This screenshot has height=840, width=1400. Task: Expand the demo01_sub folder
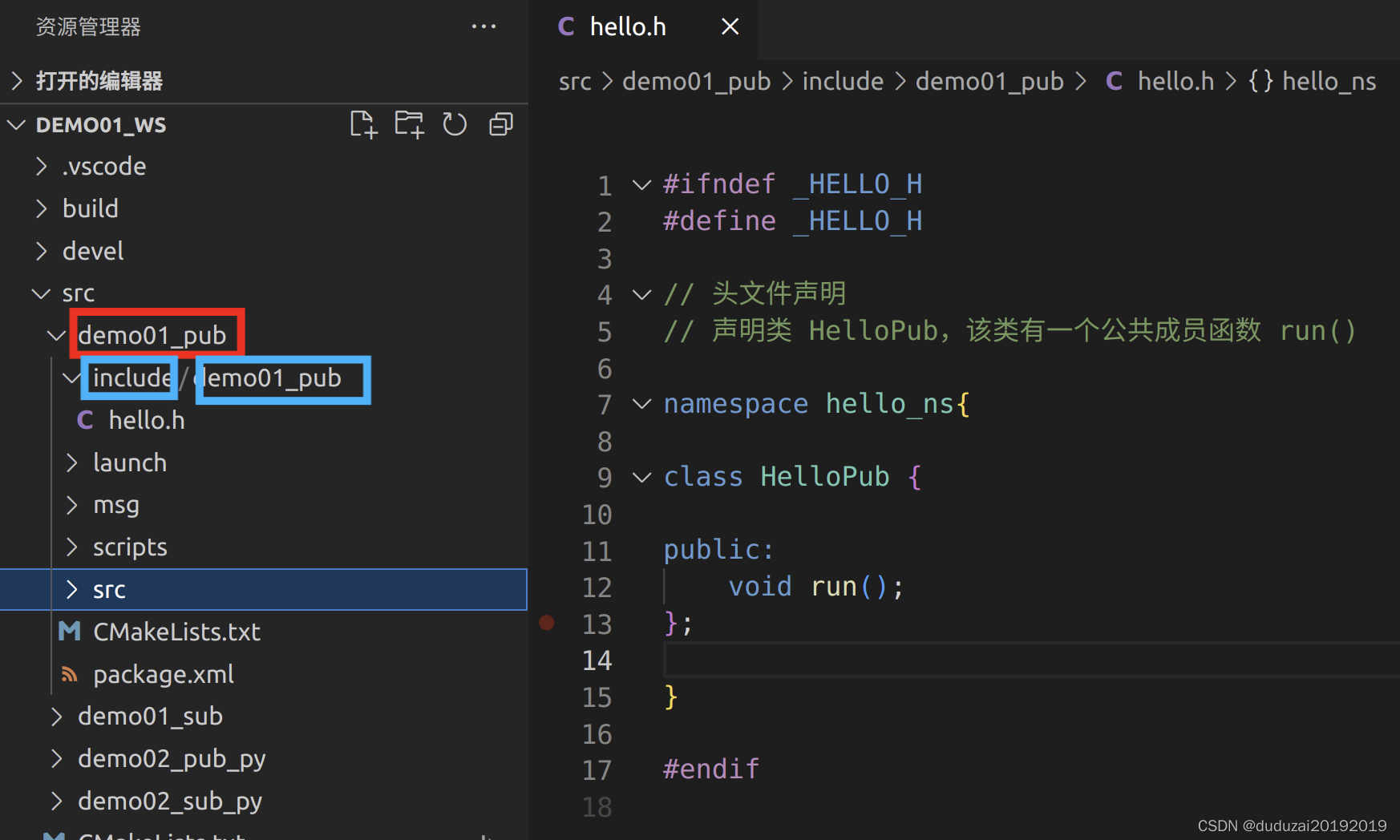coord(57,717)
